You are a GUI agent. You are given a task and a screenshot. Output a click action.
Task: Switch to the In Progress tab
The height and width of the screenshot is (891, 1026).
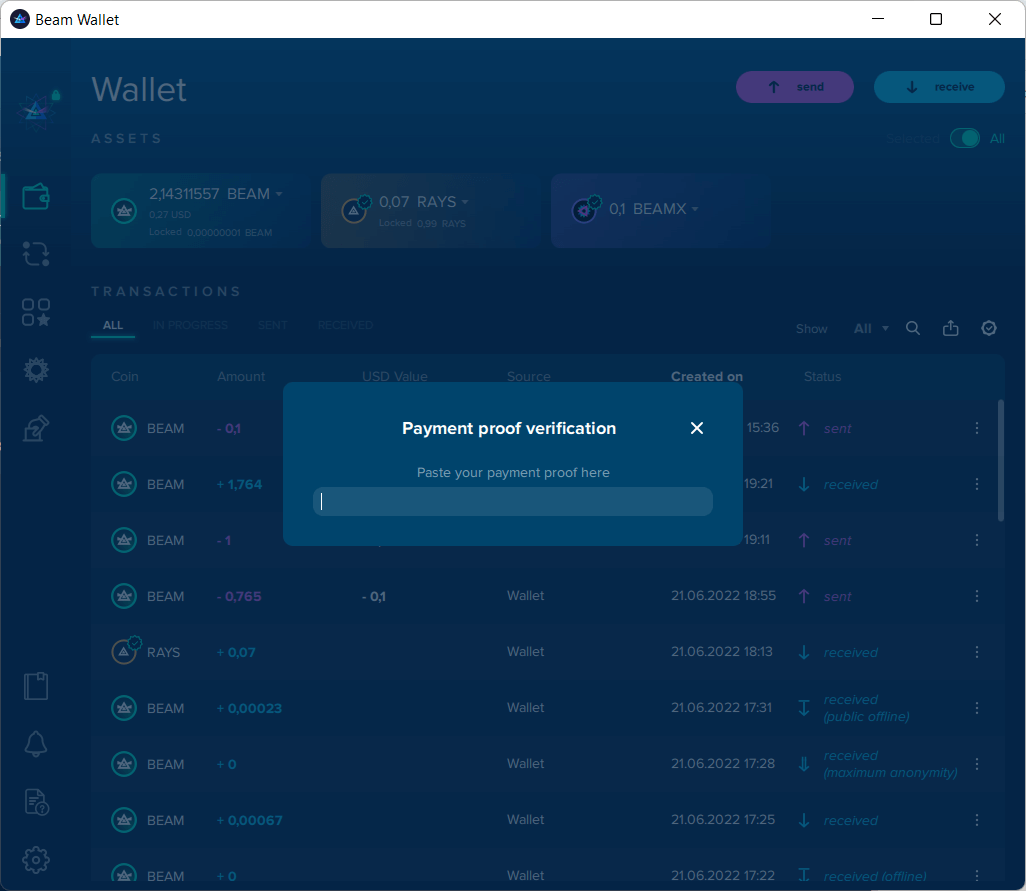[190, 325]
